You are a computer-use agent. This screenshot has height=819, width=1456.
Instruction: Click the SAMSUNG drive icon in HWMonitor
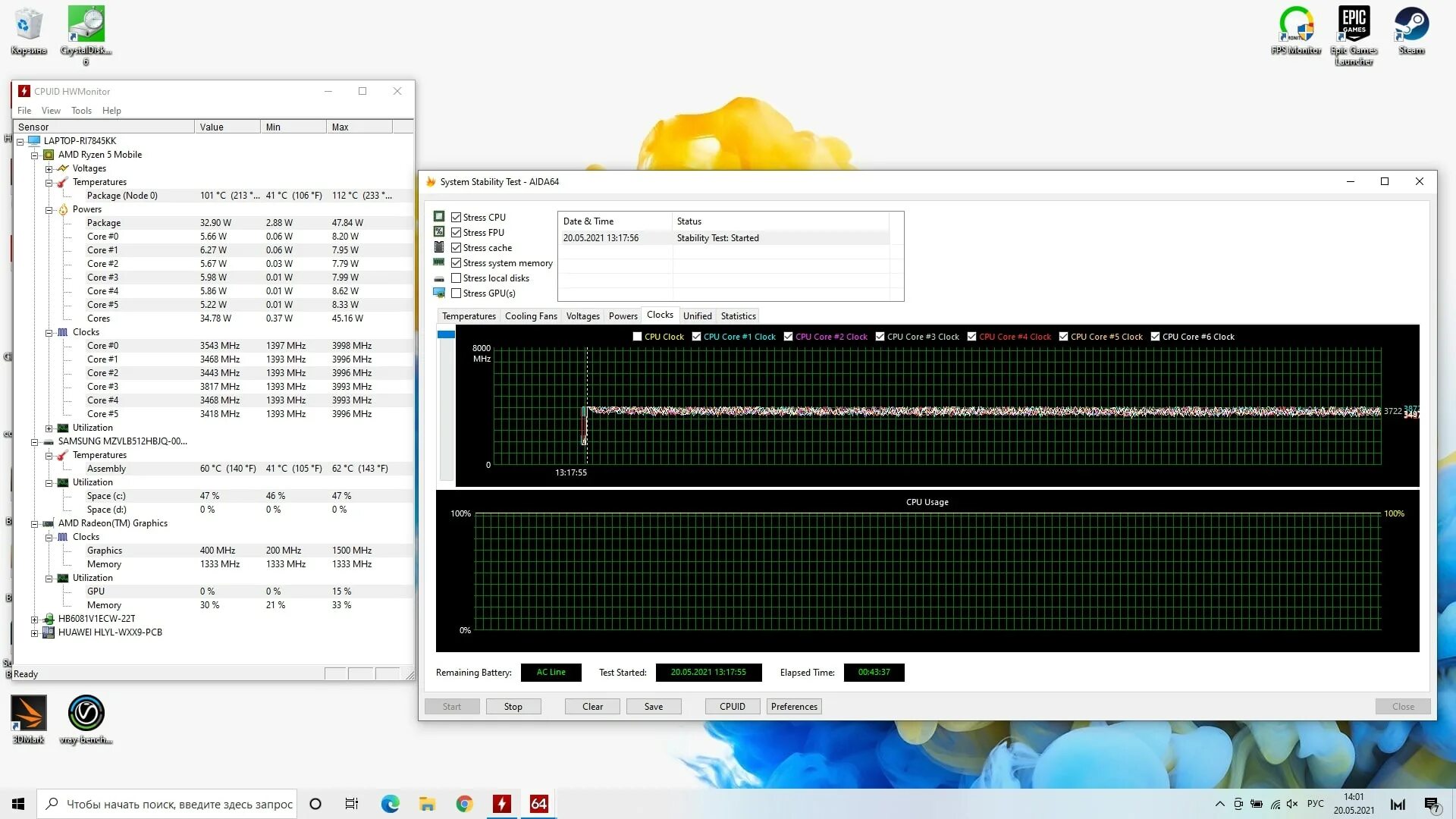click(x=49, y=441)
